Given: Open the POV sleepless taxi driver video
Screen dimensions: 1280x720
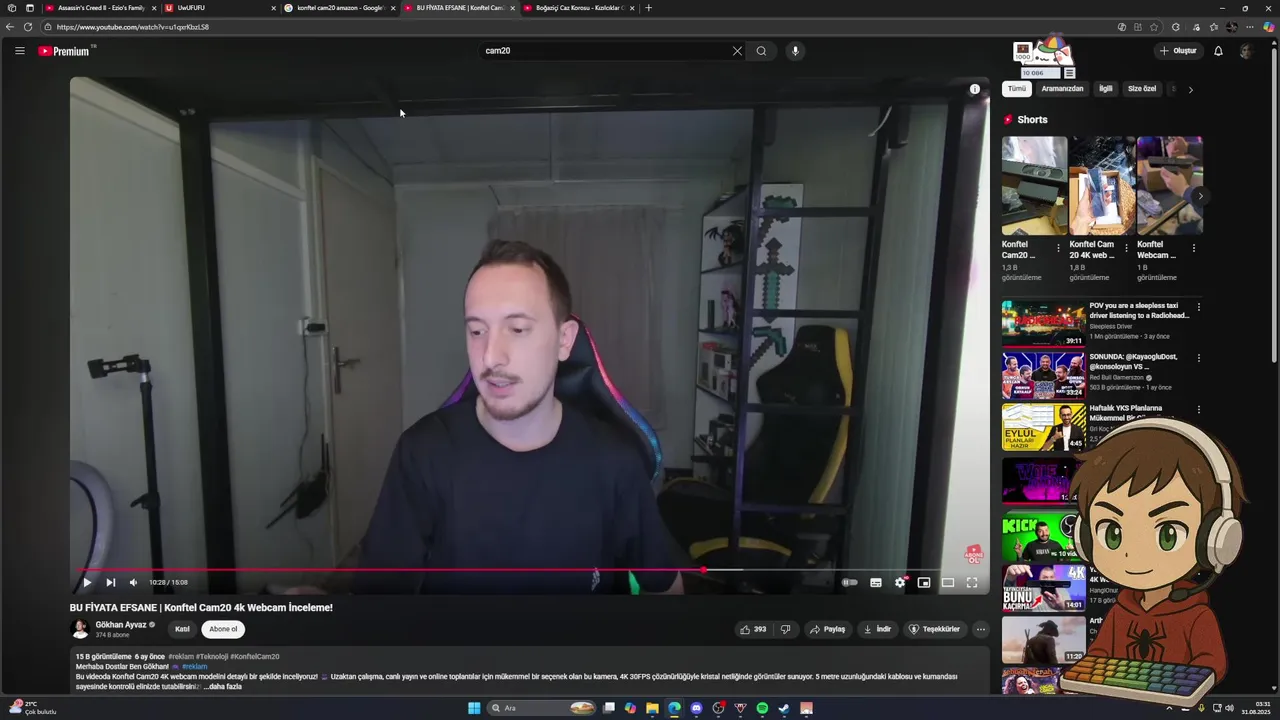Looking at the screenshot, I should tap(1044, 324).
